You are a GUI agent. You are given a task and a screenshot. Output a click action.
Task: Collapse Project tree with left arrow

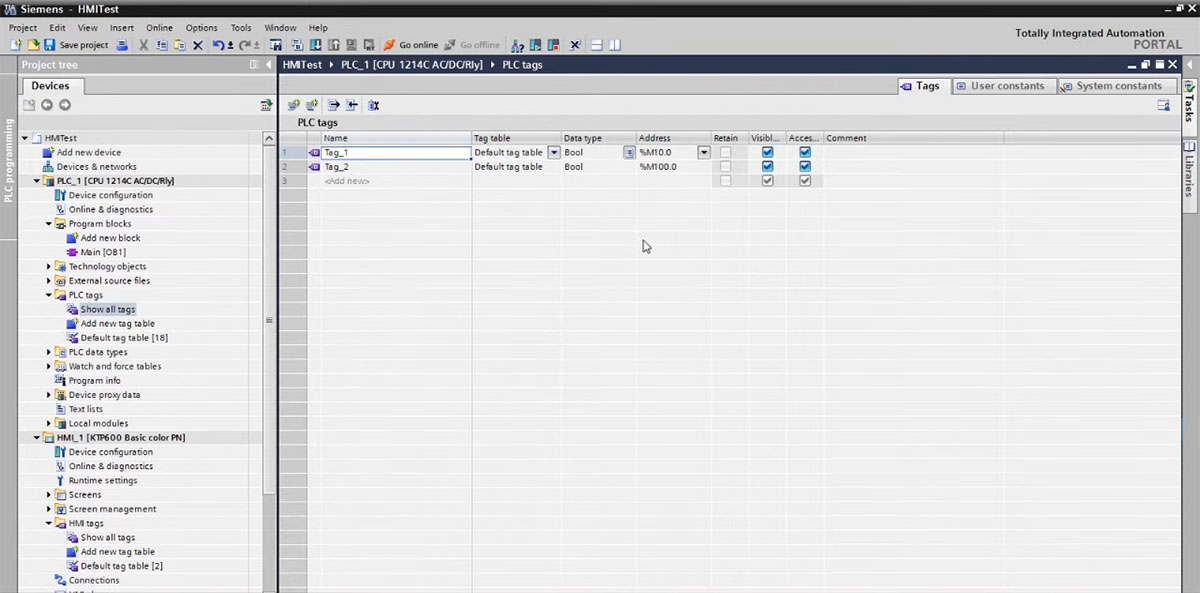coord(268,65)
